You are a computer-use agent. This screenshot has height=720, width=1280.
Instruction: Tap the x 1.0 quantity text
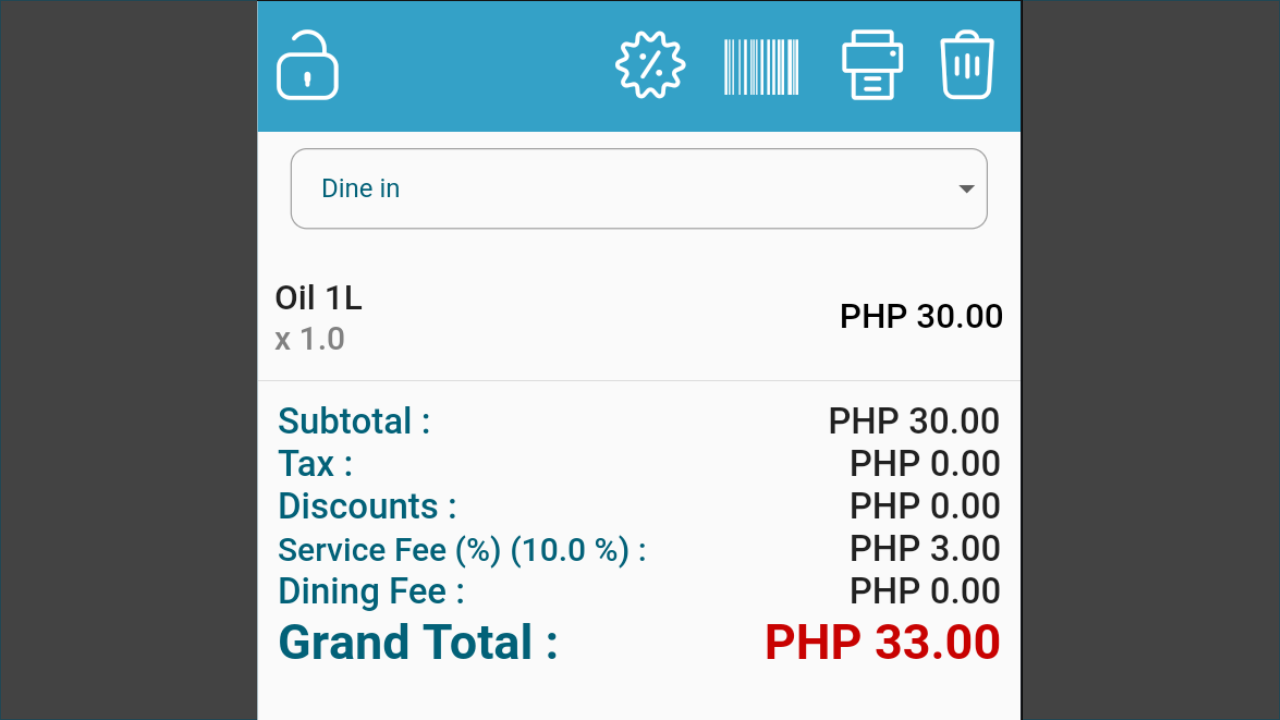(310, 339)
